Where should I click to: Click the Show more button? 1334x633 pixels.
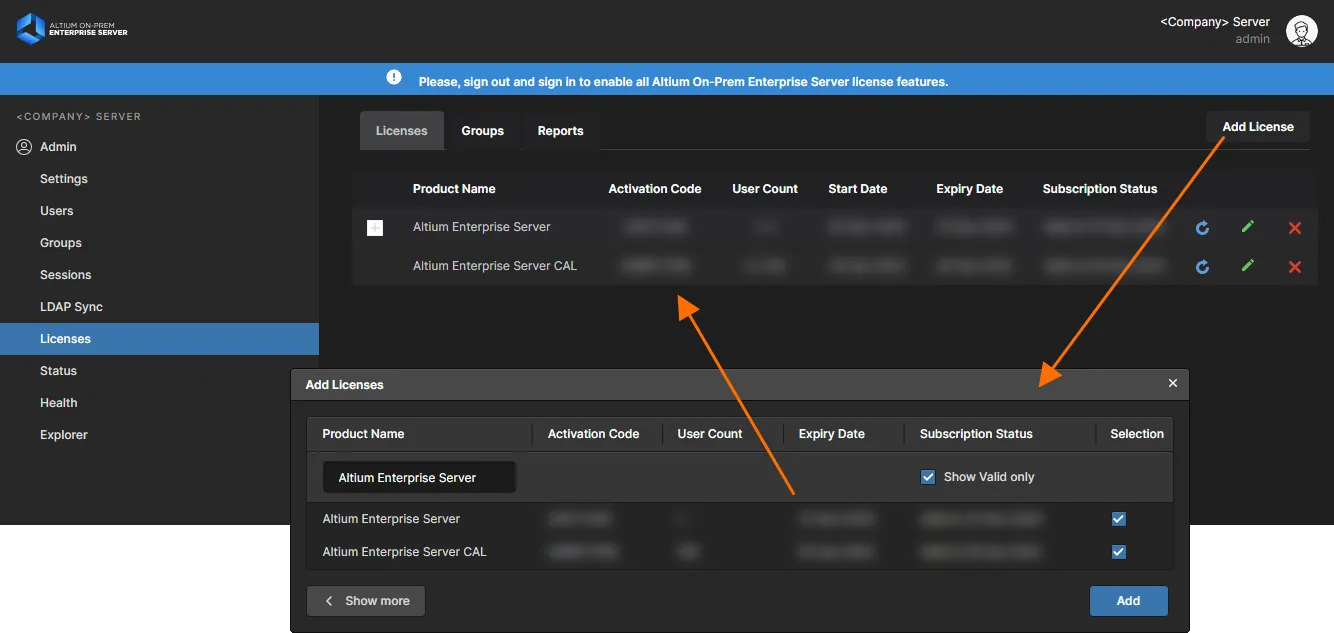pyautogui.click(x=366, y=601)
